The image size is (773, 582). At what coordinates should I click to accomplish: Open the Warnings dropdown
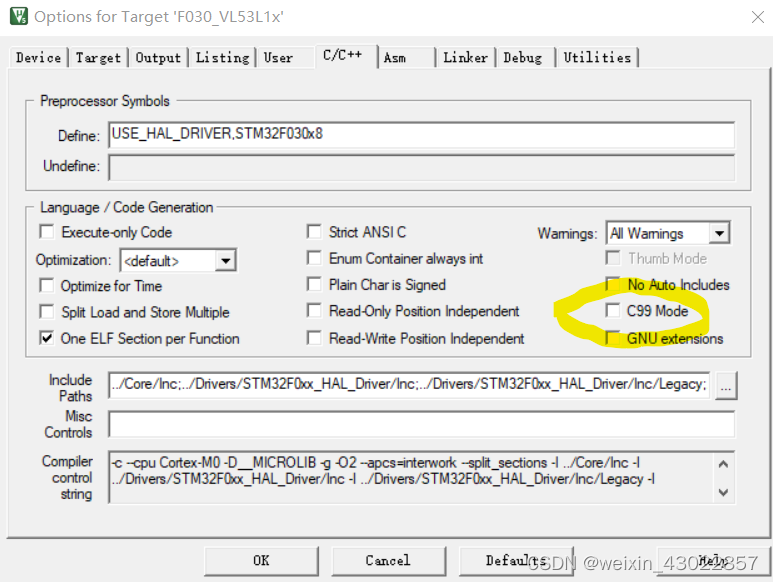tap(720, 233)
